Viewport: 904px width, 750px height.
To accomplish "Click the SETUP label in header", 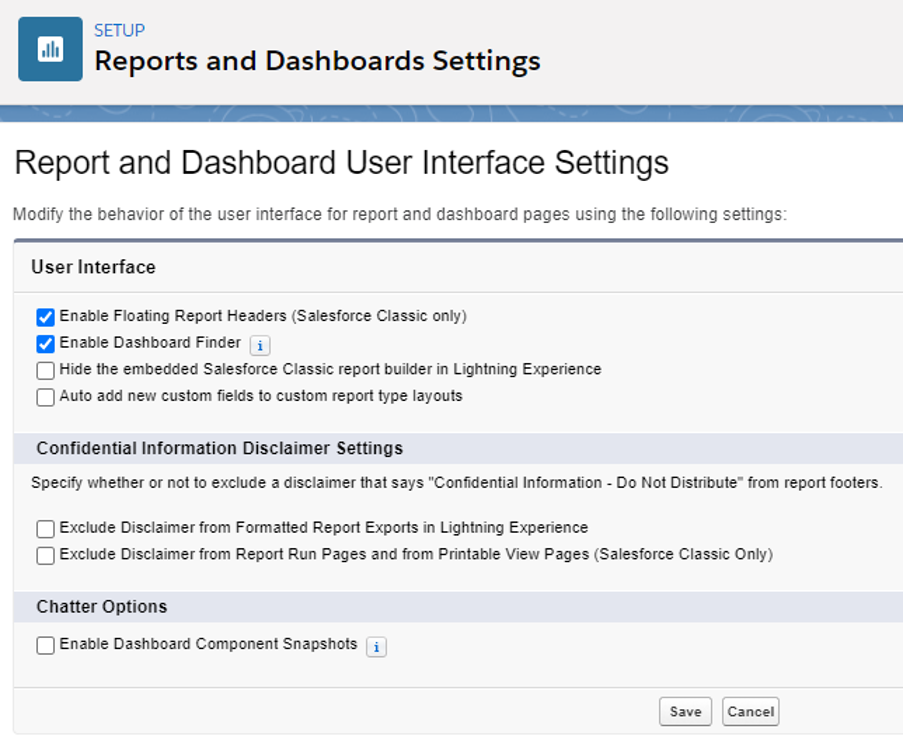I will tap(119, 30).
